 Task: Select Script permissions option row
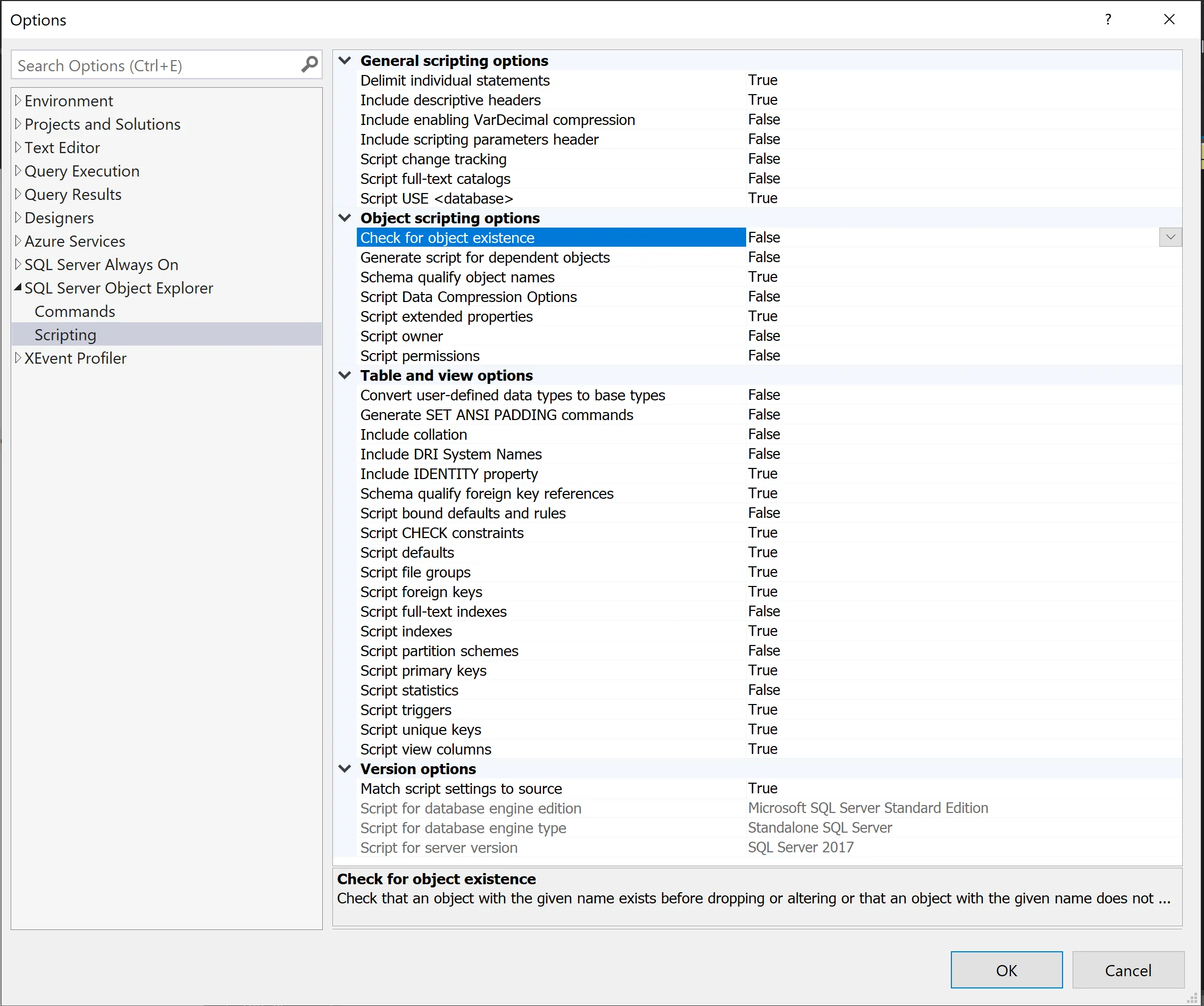point(420,356)
